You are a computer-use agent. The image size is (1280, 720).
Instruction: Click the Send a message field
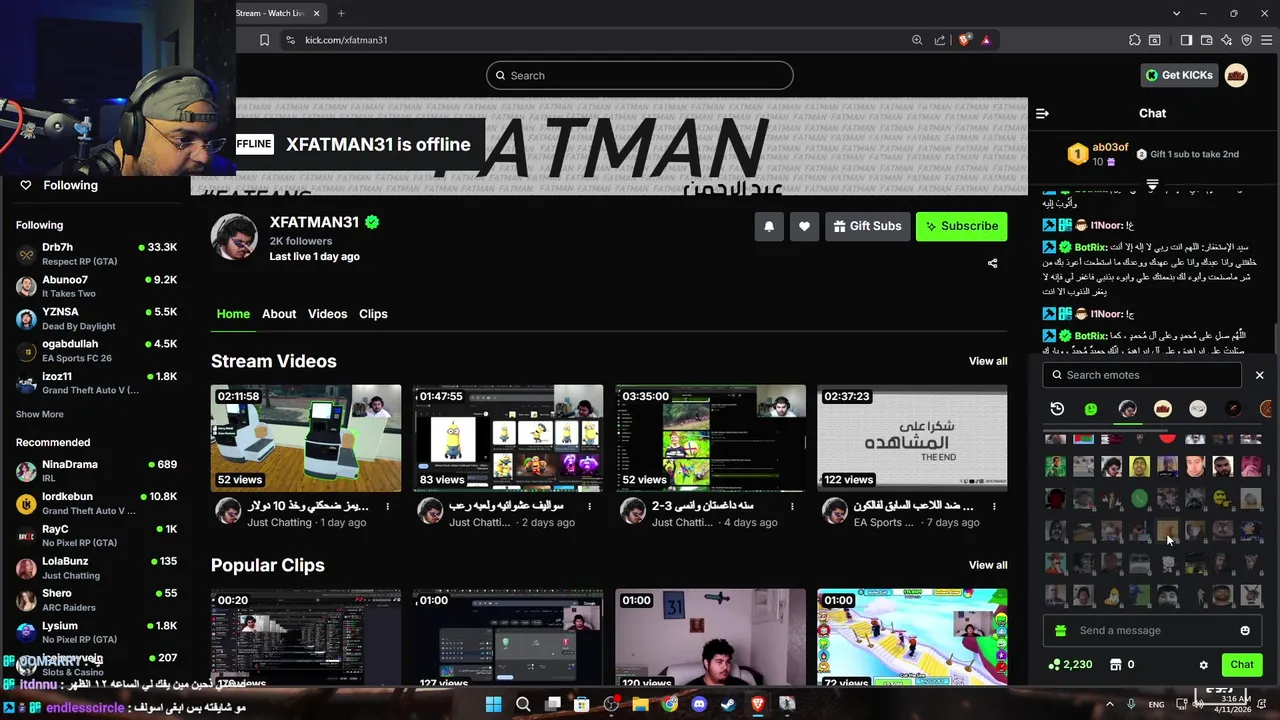coord(1150,630)
